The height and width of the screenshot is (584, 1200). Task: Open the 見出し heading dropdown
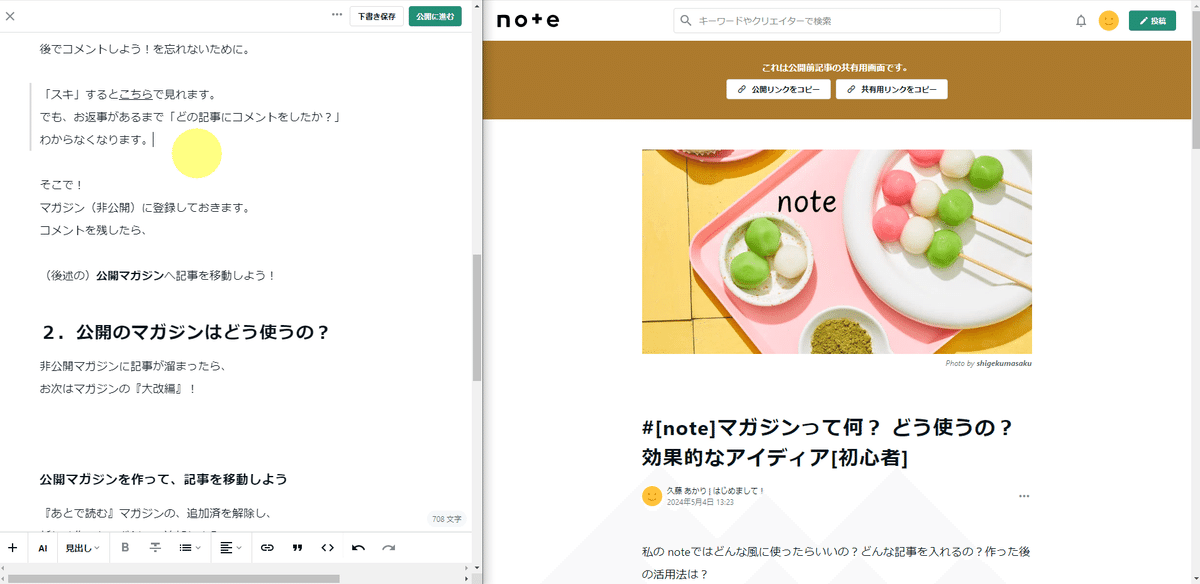pyautogui.click(x=82, y=548)
